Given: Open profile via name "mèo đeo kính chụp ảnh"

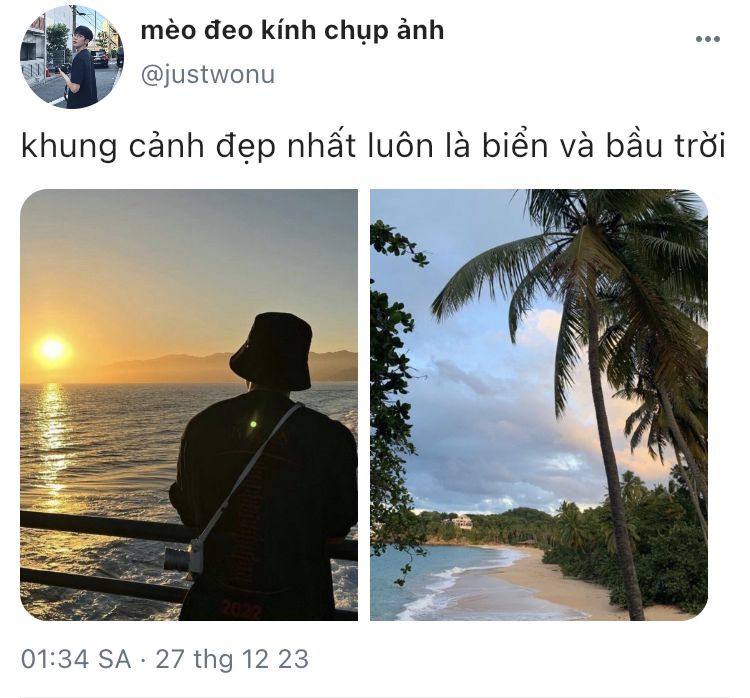Looking at the screenshot, I should click(292, 31).
